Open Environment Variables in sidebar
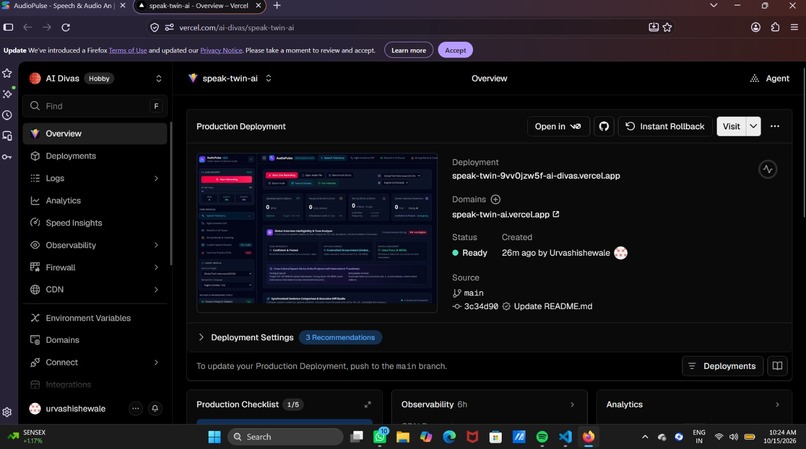The width and height of the screenshot is (806, 449). [95, 318]
